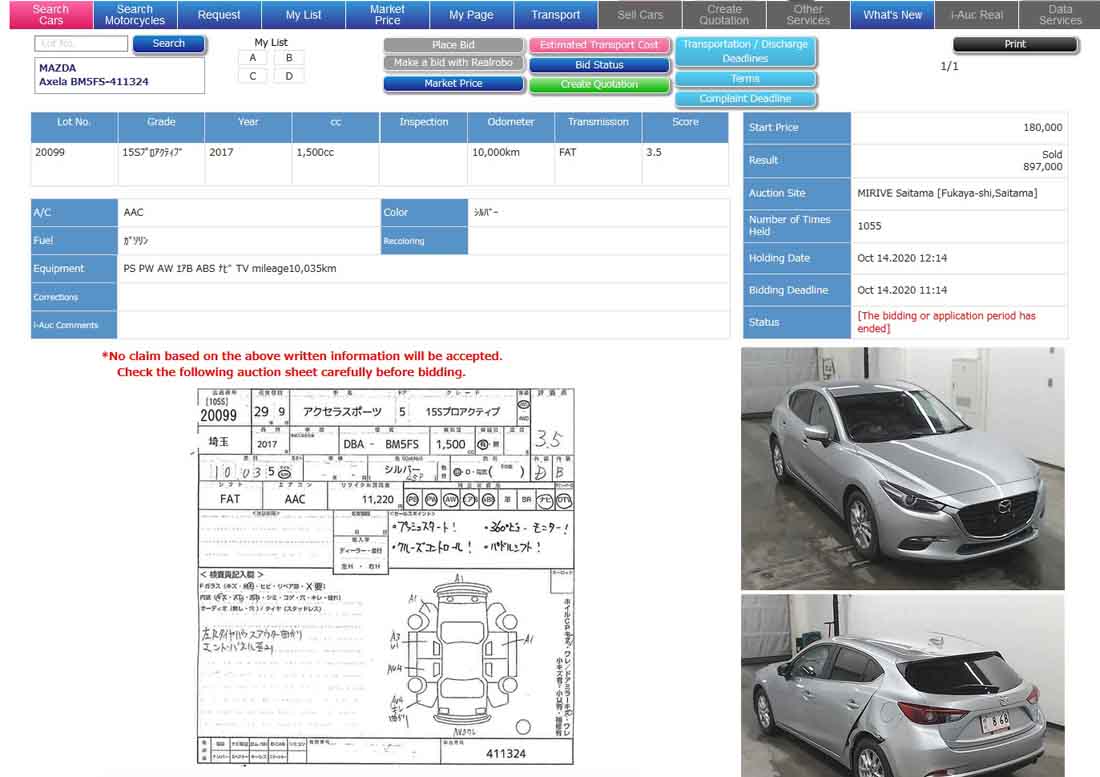Image resolution: width=1100 pixels, height=777 pixels.
Task: Open the Sell Cars tab
Action: (x=640, y=15)
